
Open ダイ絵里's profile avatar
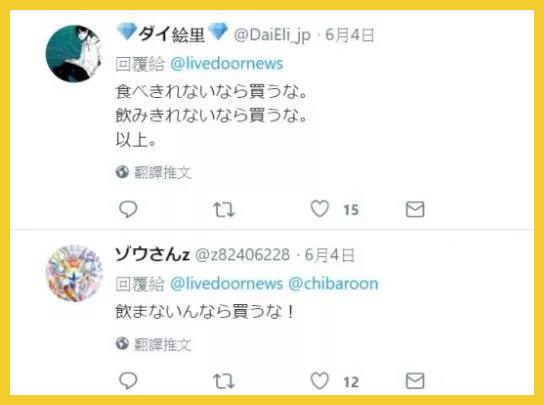click(74, 53)
